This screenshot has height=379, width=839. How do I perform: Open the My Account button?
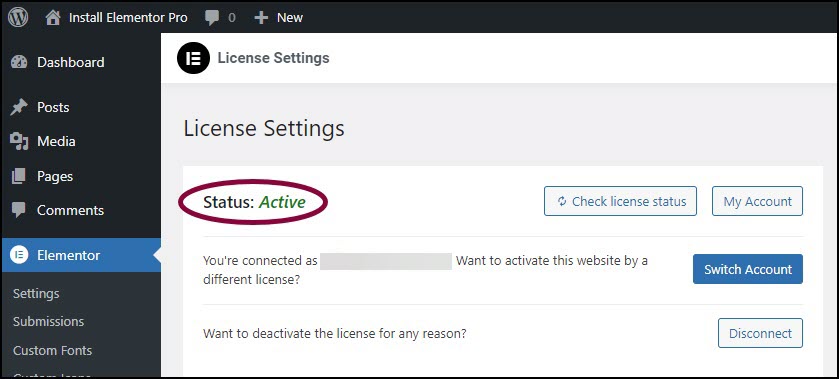757,201
